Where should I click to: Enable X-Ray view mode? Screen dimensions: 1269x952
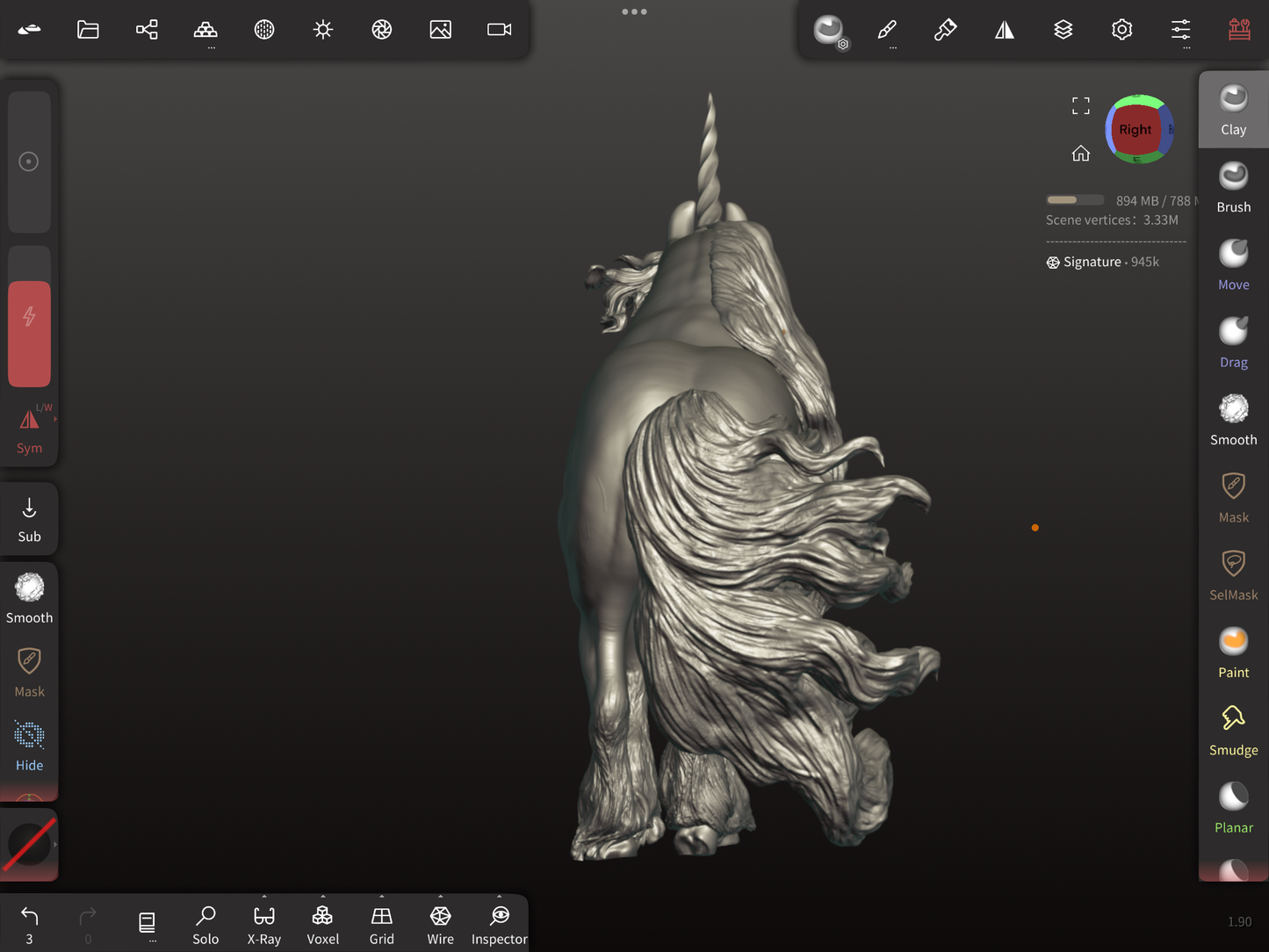tap(264, 925)
